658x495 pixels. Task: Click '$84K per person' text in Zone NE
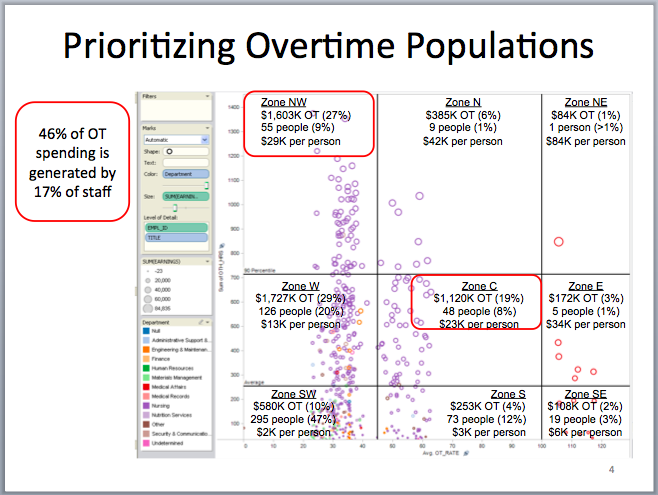pyautogui.click(x=585, y=141)
